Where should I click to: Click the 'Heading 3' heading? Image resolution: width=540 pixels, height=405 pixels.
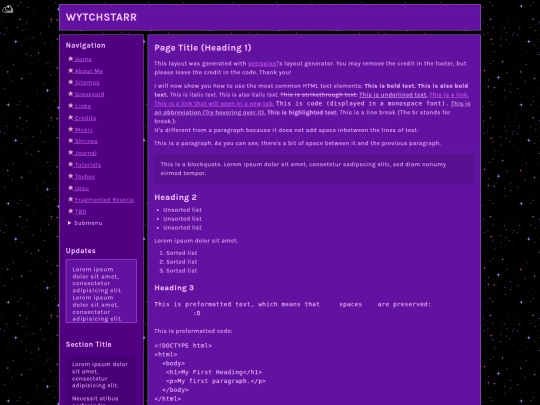point(174,288)
